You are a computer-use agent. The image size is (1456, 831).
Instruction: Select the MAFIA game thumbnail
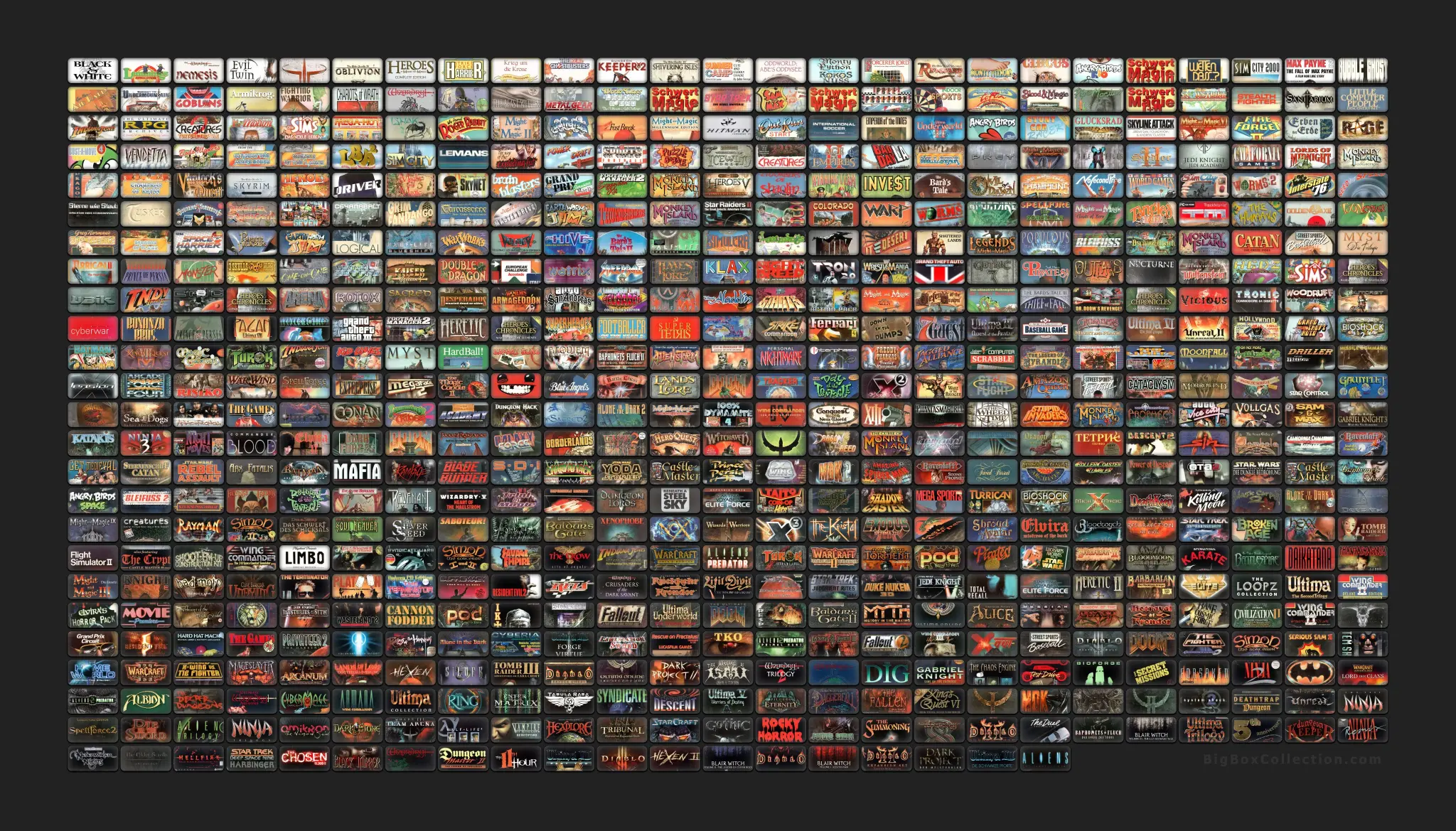pyautogui.click(x=358, y=471)
